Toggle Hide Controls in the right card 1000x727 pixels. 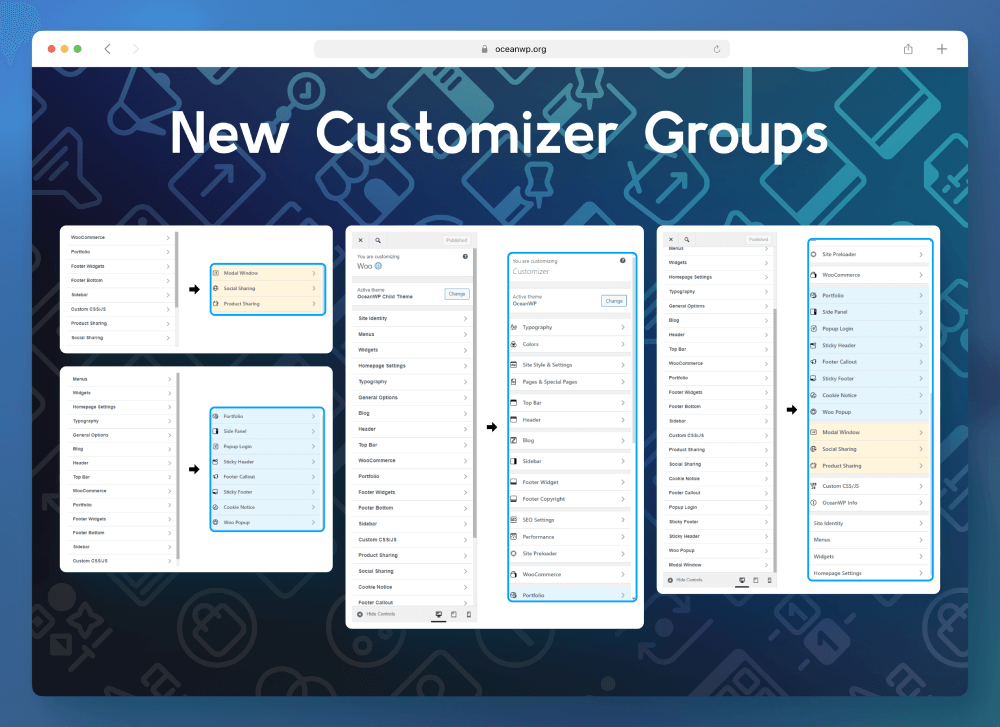point(685,580)
